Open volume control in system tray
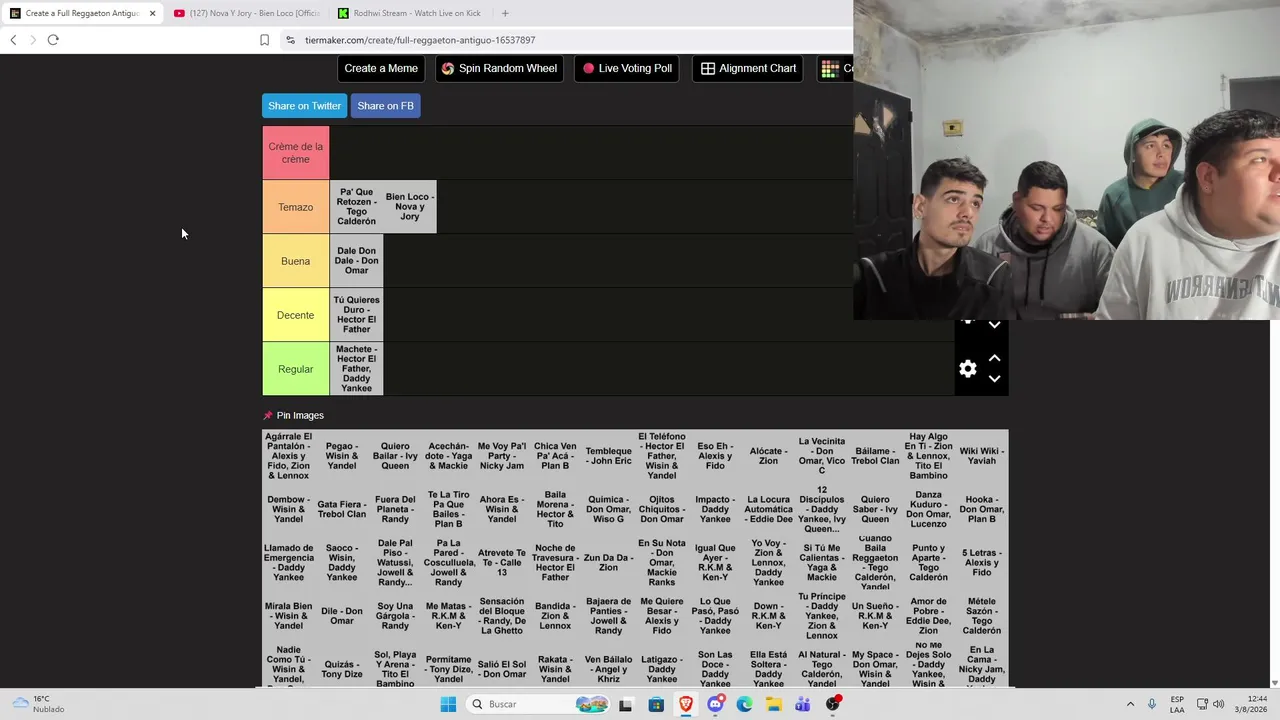Viewport: 1280px width, 720px height. pyautogui.click(x=1218, y=704)
